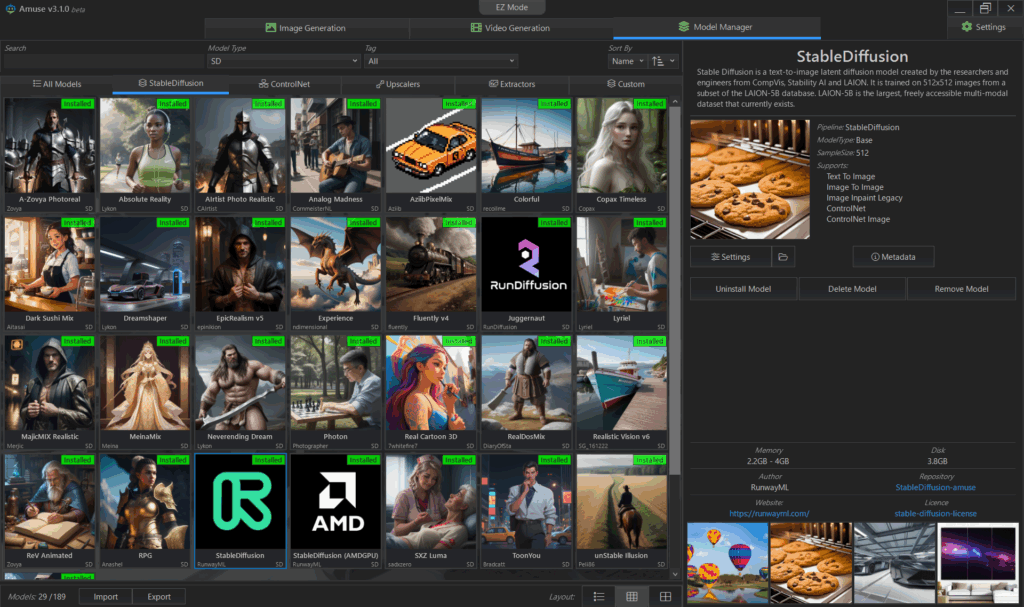
Task: Open the Sort By Name dropdown
Action: pyautogui.click(x=627, y=61)
